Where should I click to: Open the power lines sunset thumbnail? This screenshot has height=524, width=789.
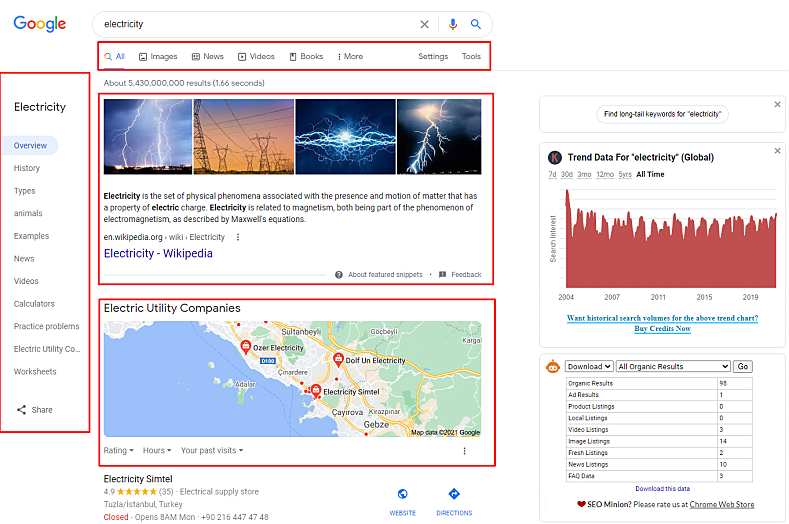(x=244, y=136)
